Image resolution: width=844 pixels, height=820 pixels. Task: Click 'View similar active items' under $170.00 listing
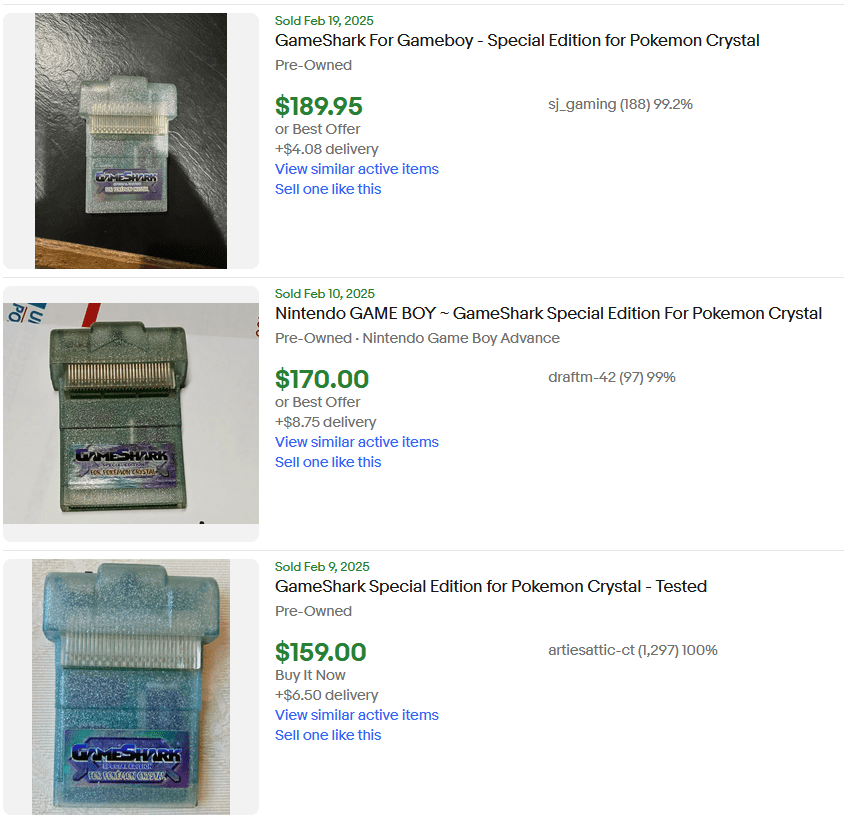point(356,442)
